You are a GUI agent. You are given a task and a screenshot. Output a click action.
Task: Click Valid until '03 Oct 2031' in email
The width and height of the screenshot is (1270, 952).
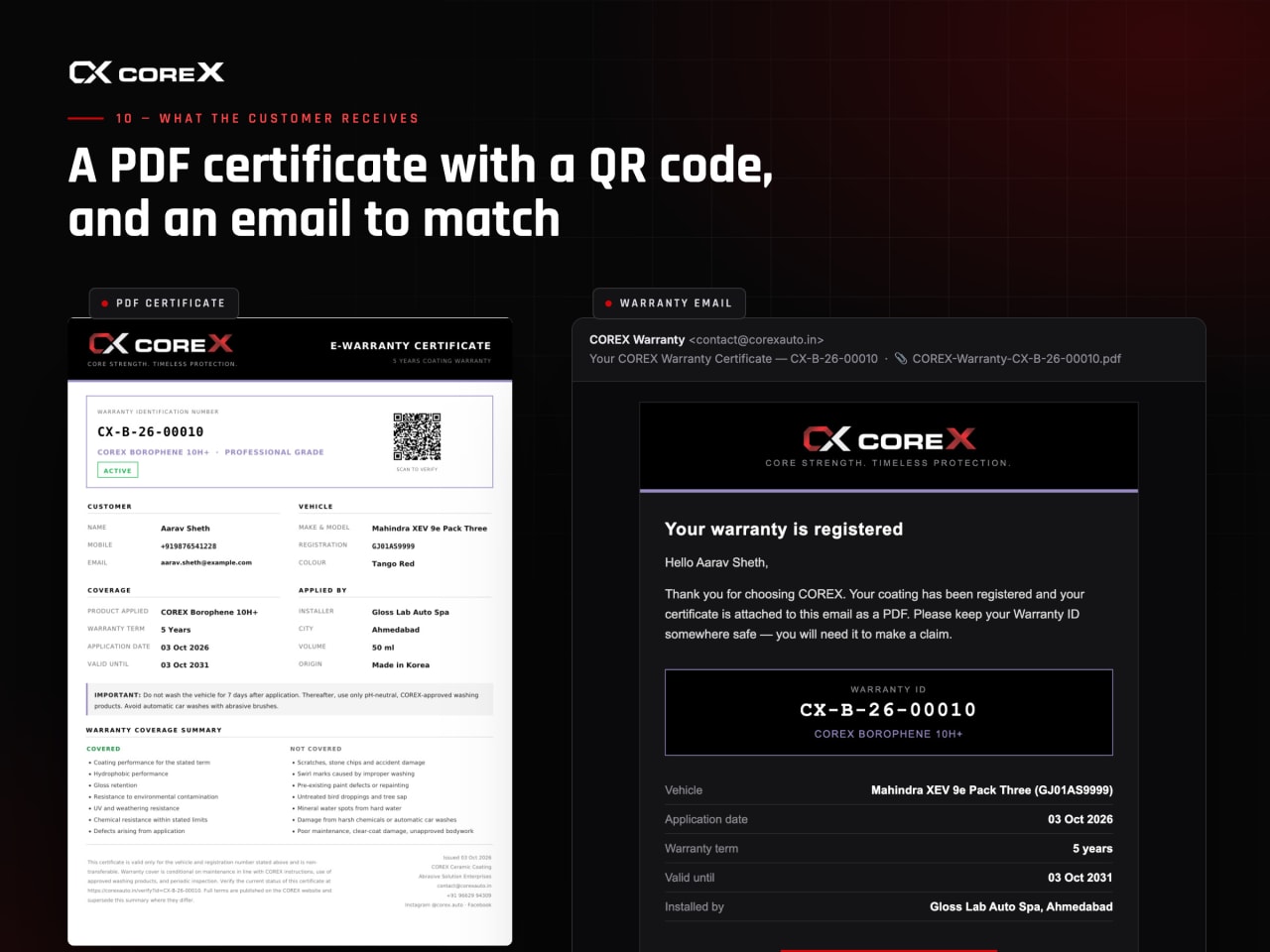pyautogui.click(x=1080, y=878)
